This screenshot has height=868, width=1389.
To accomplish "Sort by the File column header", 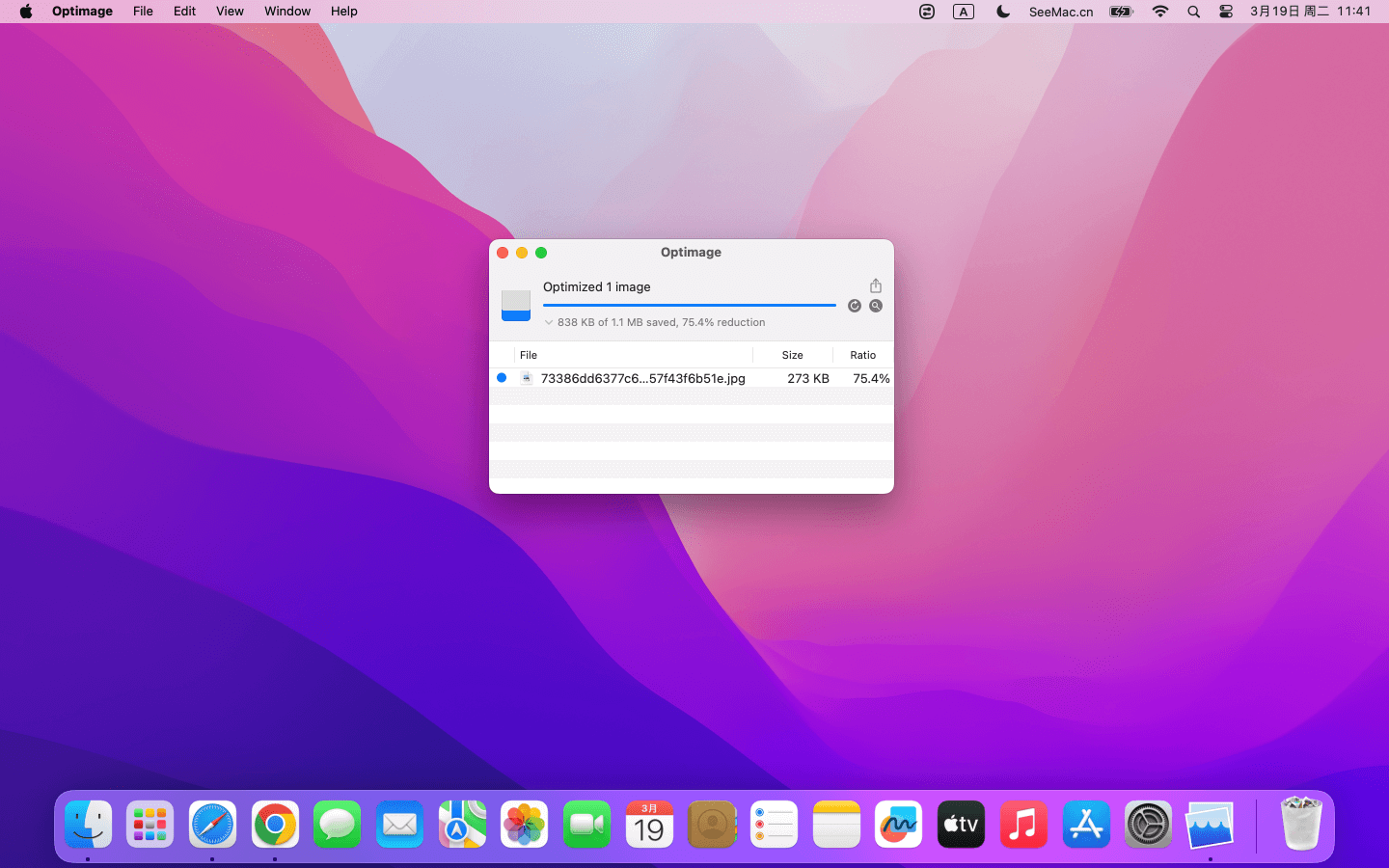I will [x=529, y=355].
